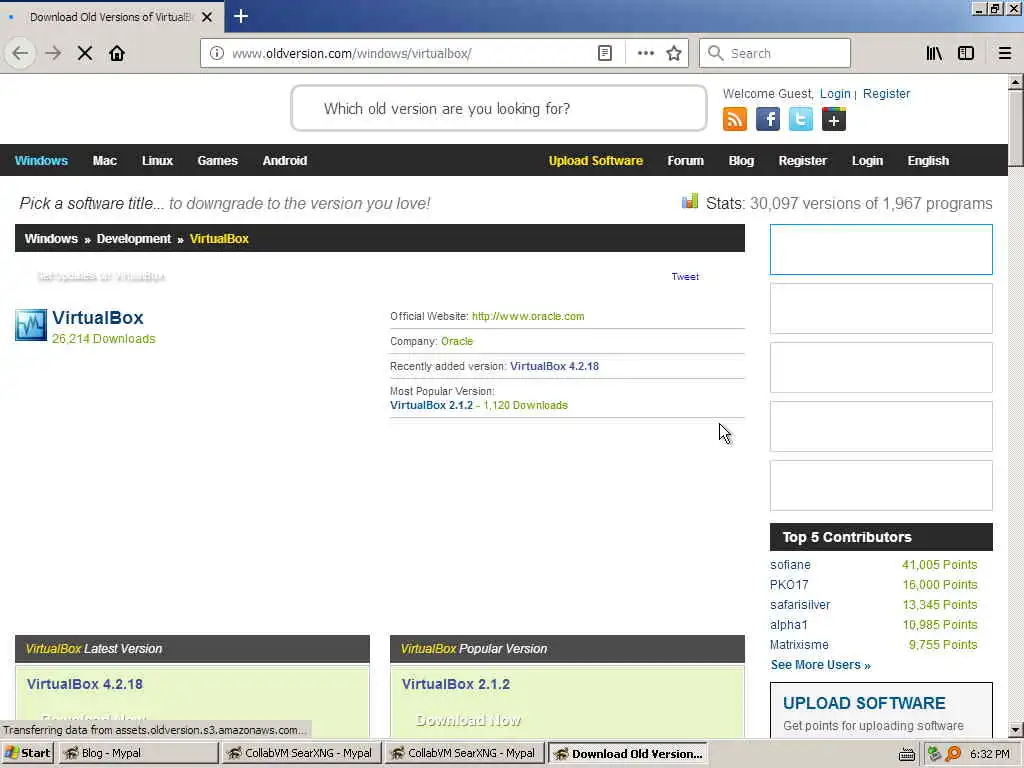This screenshot has height=768, width=1024.
Task: Click the Twitter social icon
Action: click(801, 120)
